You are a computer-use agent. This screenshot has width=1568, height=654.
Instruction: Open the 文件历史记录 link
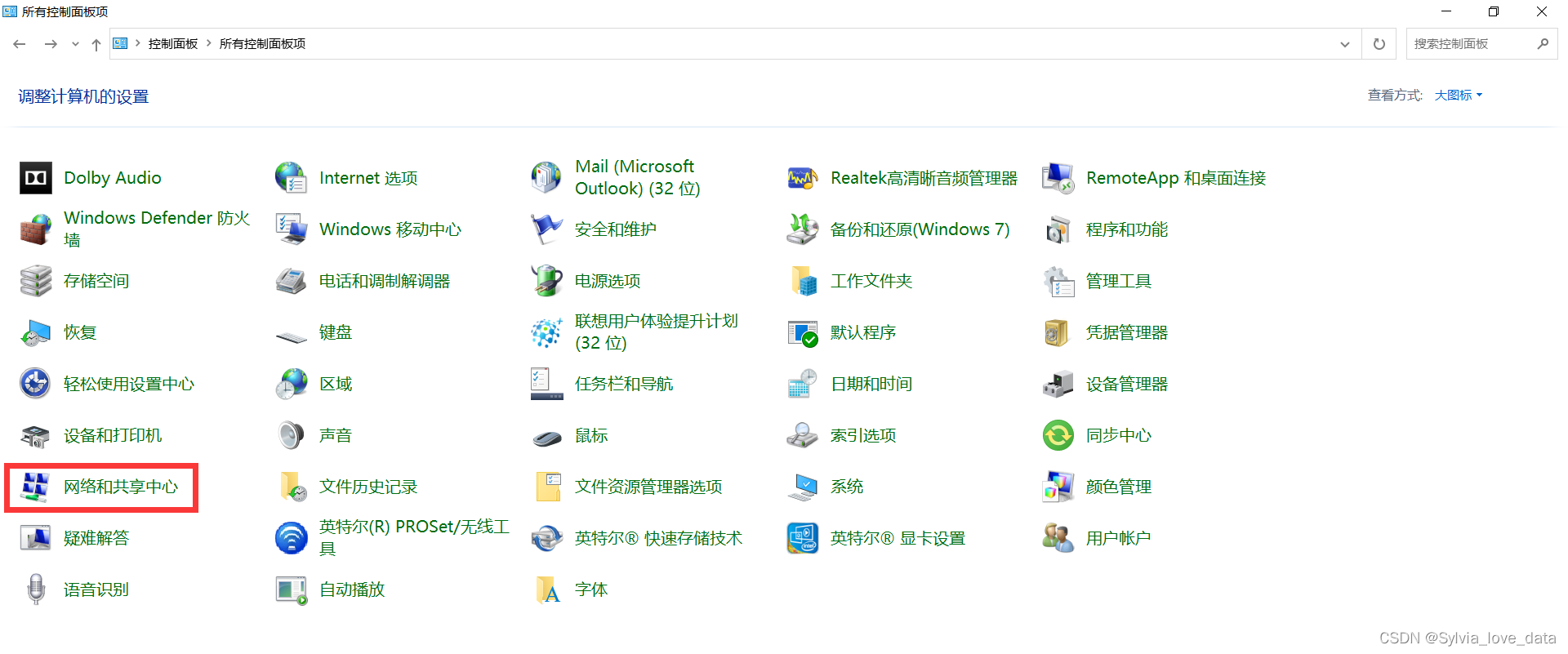click(368, 487)
